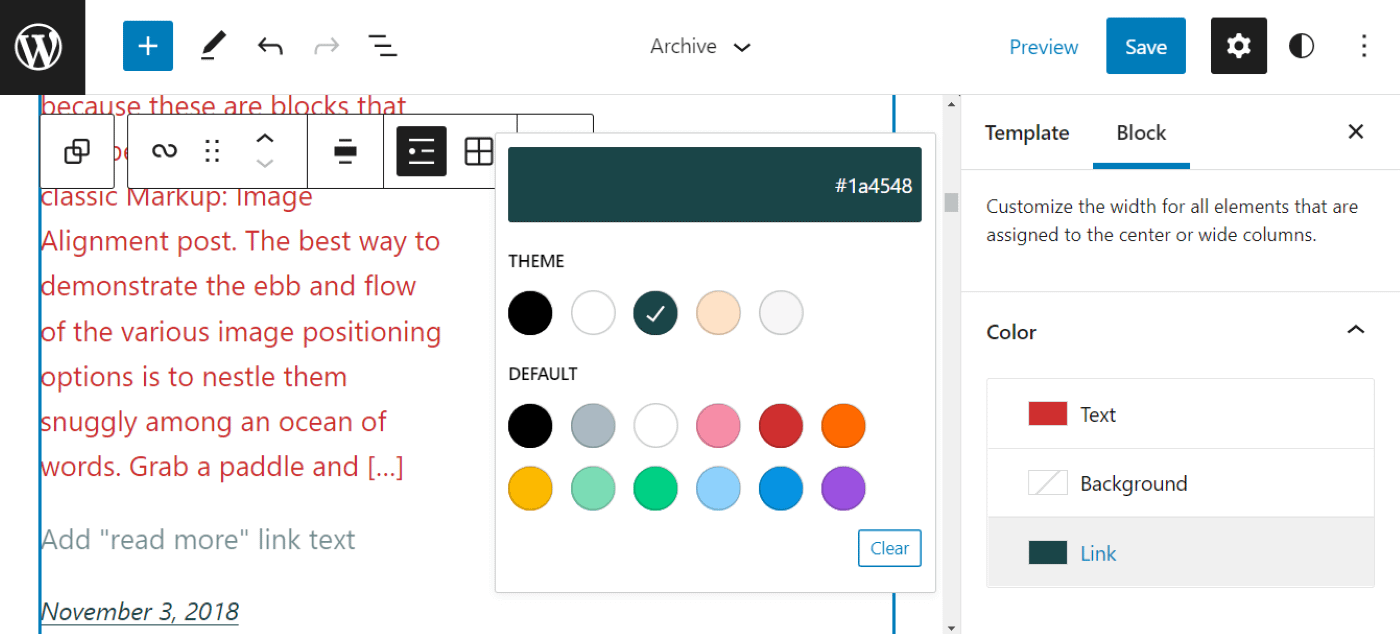Undo the last change
Viewport: 1400px width, 634px height.
(269, 46)
